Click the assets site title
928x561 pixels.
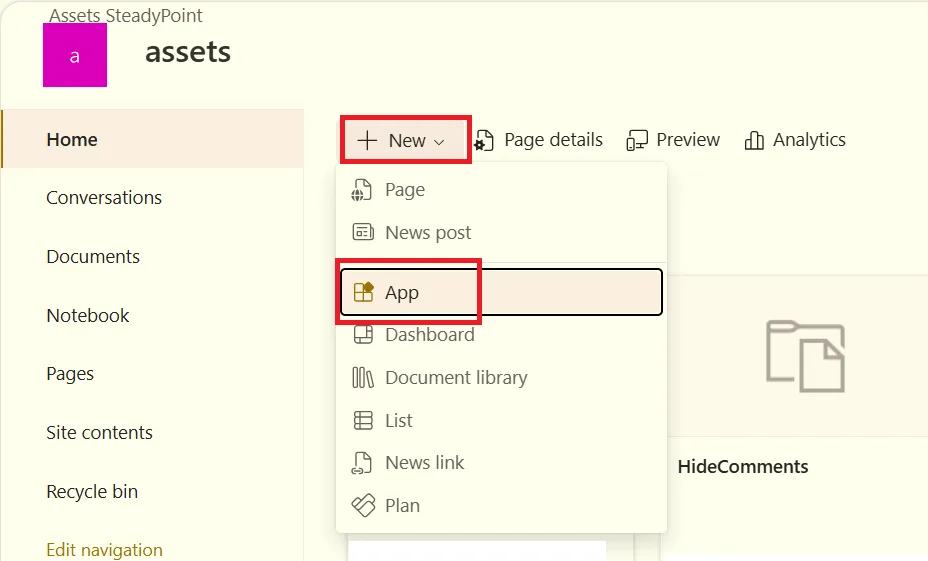click(188, 52)
